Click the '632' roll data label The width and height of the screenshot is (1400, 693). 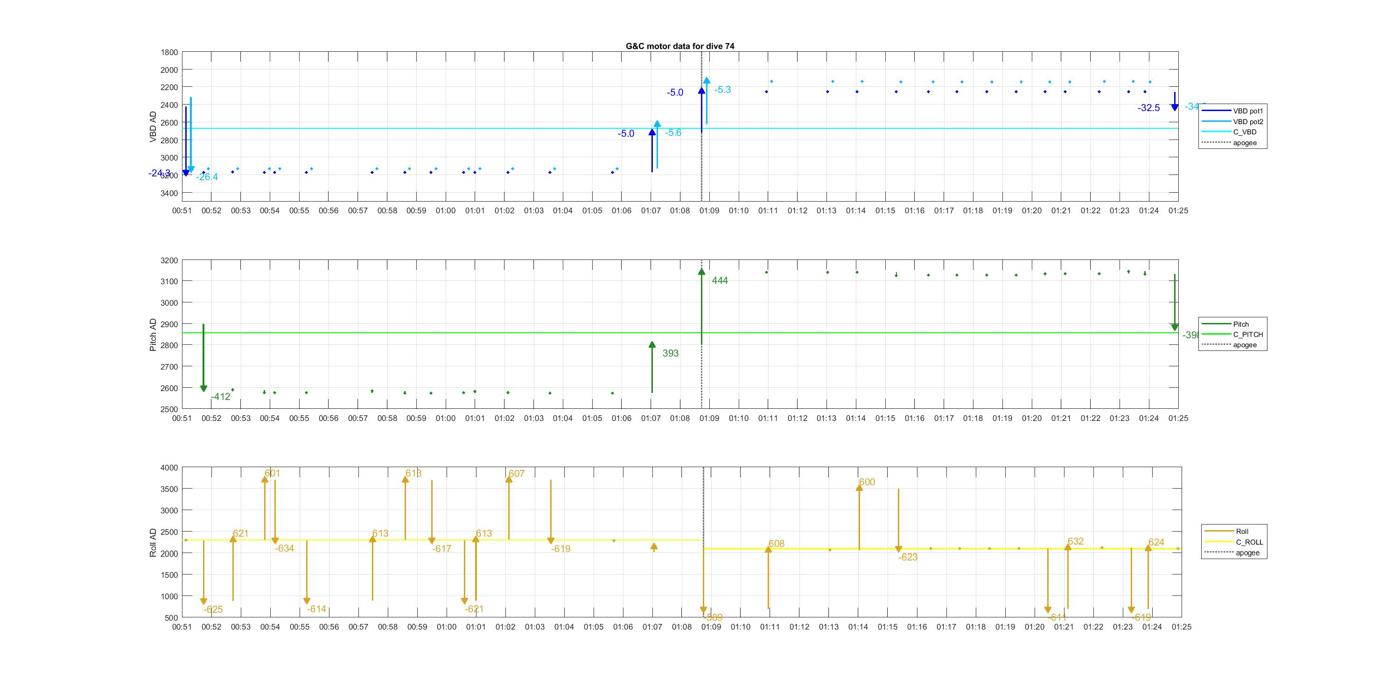tap(1076, 542)
